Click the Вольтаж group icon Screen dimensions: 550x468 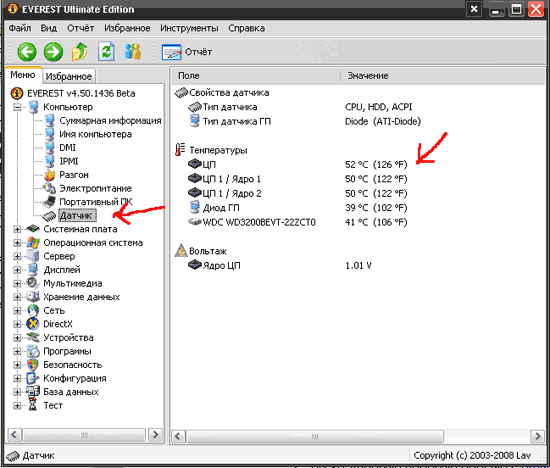click(x=181, y=250)
